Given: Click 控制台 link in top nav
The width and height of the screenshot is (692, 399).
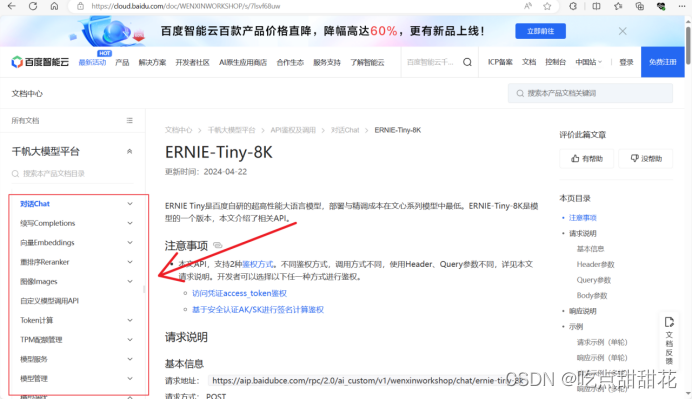Looking at the screenshot, I should (x=556, y=62).
